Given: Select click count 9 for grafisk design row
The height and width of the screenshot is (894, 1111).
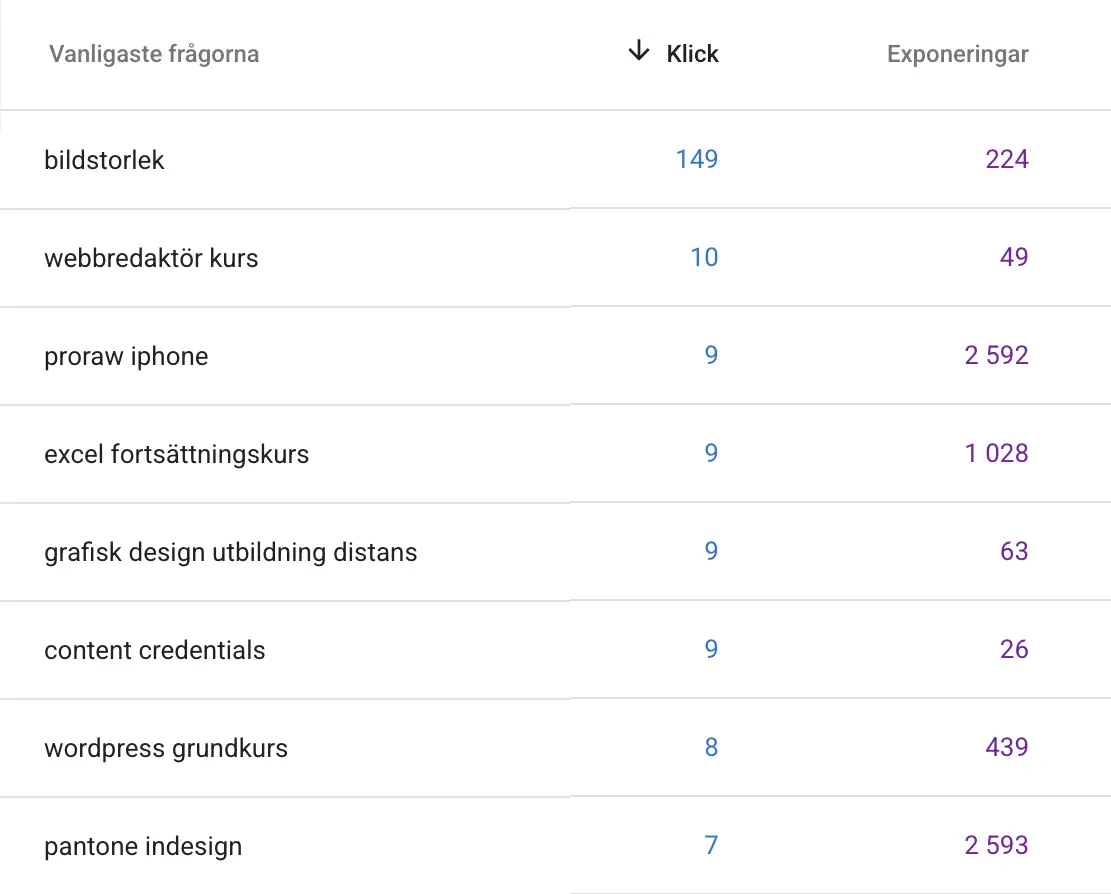Looking at the screenshot, I should coord(711,550).
